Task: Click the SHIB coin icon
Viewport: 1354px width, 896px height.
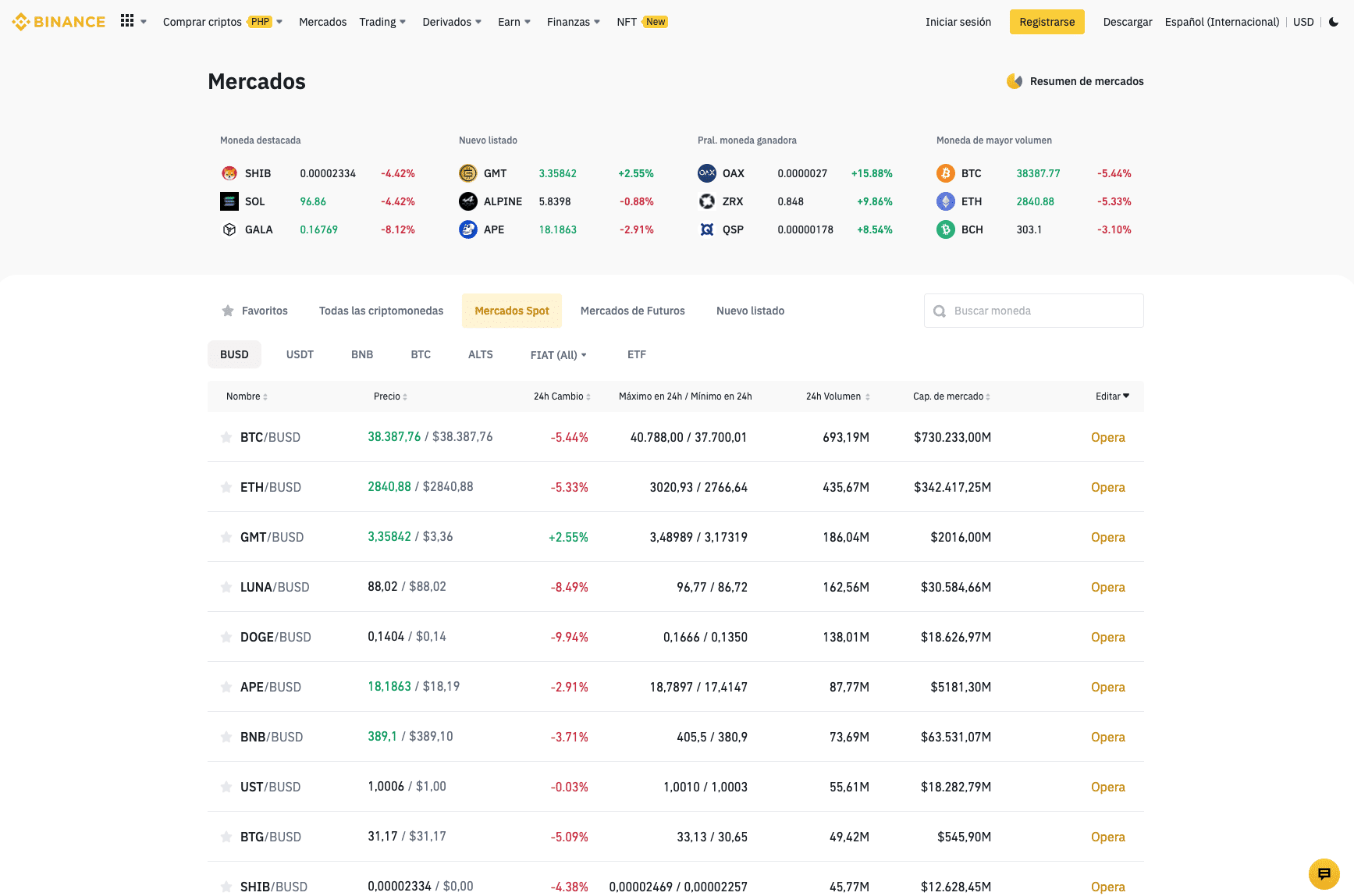Action: (229, 173)
